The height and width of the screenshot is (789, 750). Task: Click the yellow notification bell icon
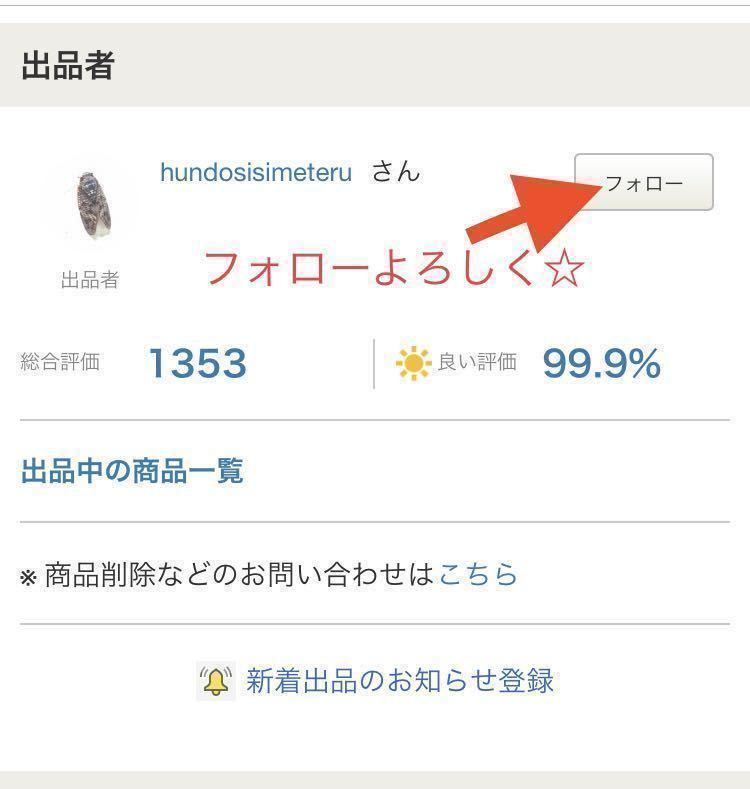pyautogui.click(x=215, y=681)
